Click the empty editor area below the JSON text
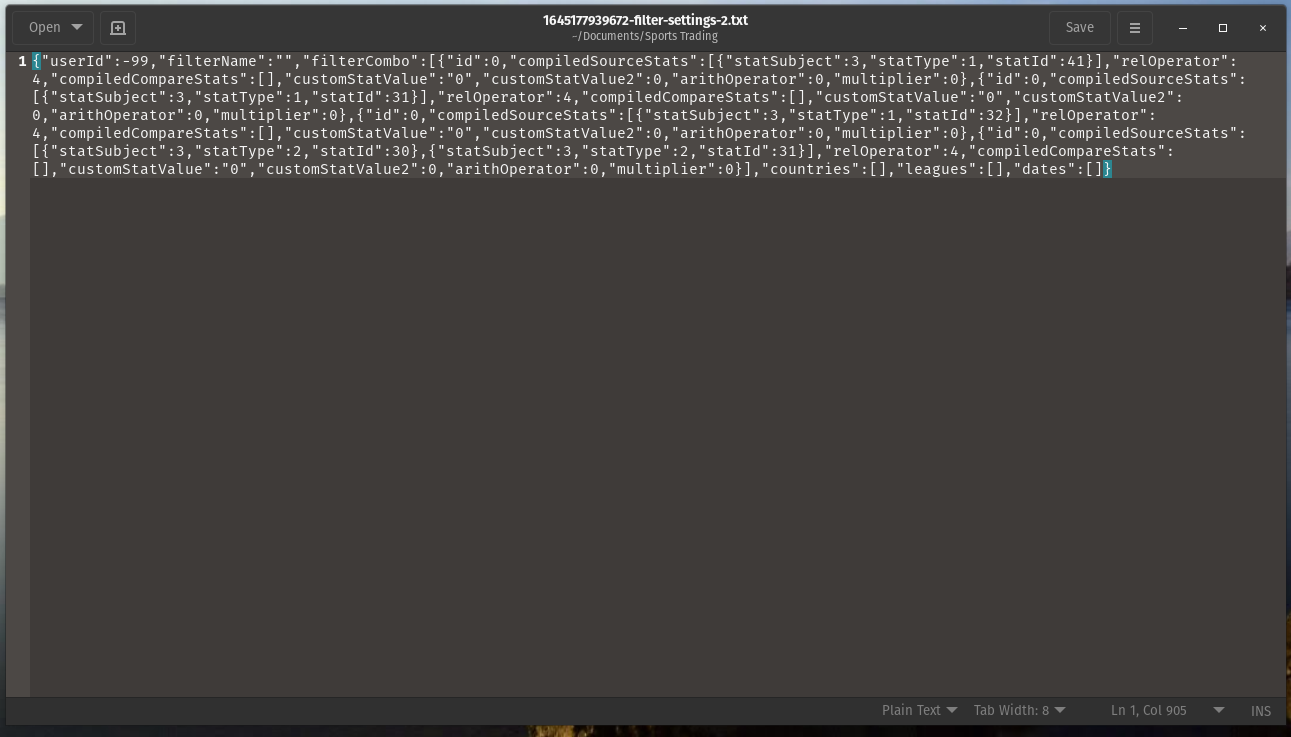The width and height of the screenshot is (1291, 737). click(x=650, y=430)
